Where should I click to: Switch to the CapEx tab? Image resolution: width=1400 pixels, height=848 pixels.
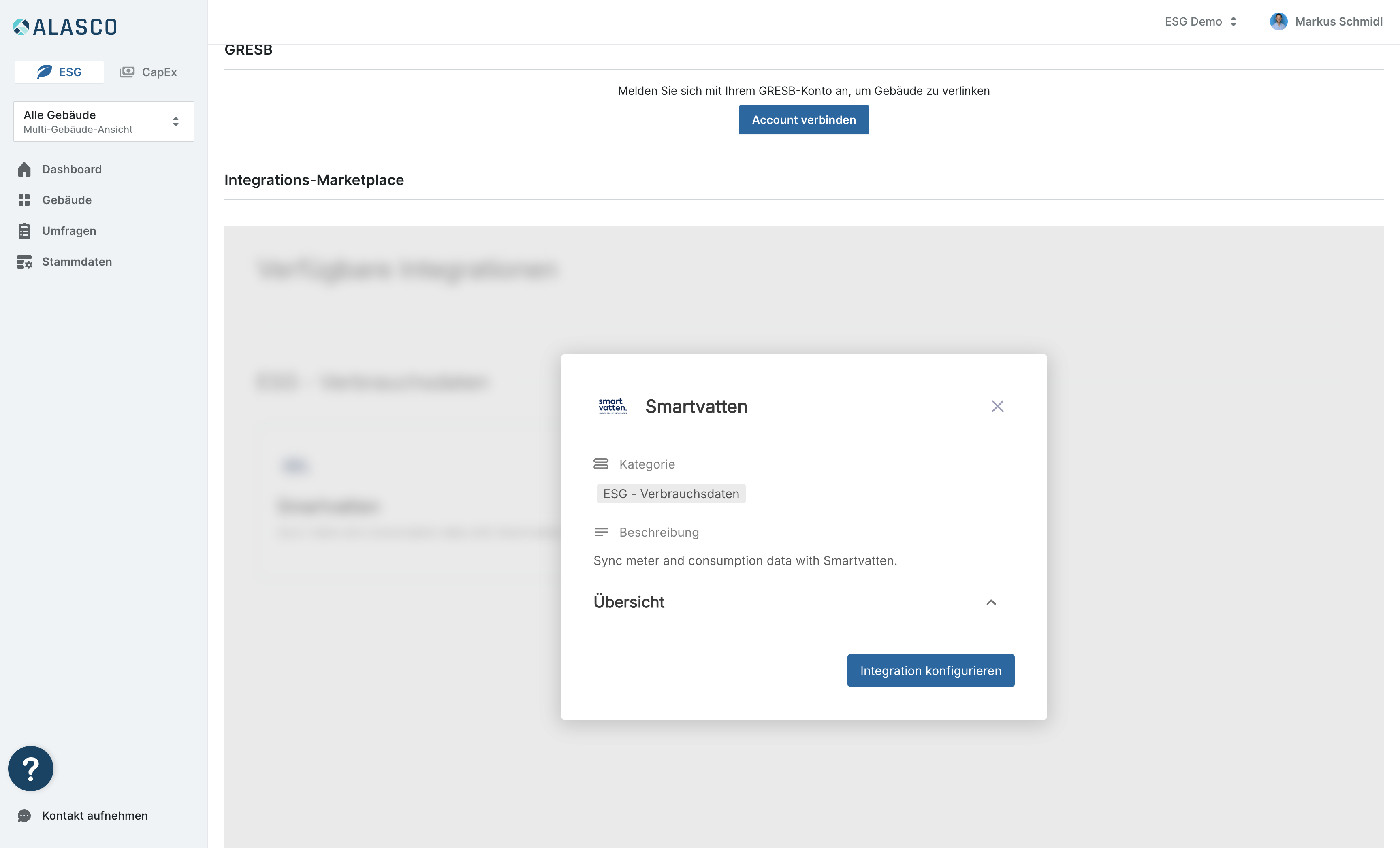[148, 72]
